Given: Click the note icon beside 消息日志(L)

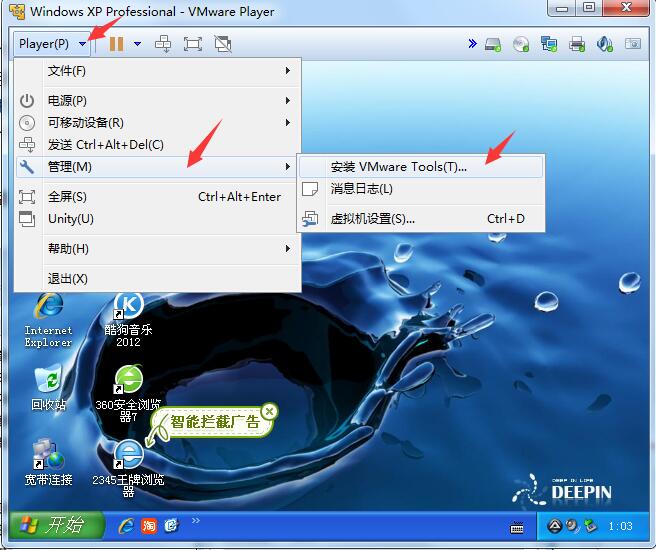Looking at the screenshot, I should [x=310, y=189].
